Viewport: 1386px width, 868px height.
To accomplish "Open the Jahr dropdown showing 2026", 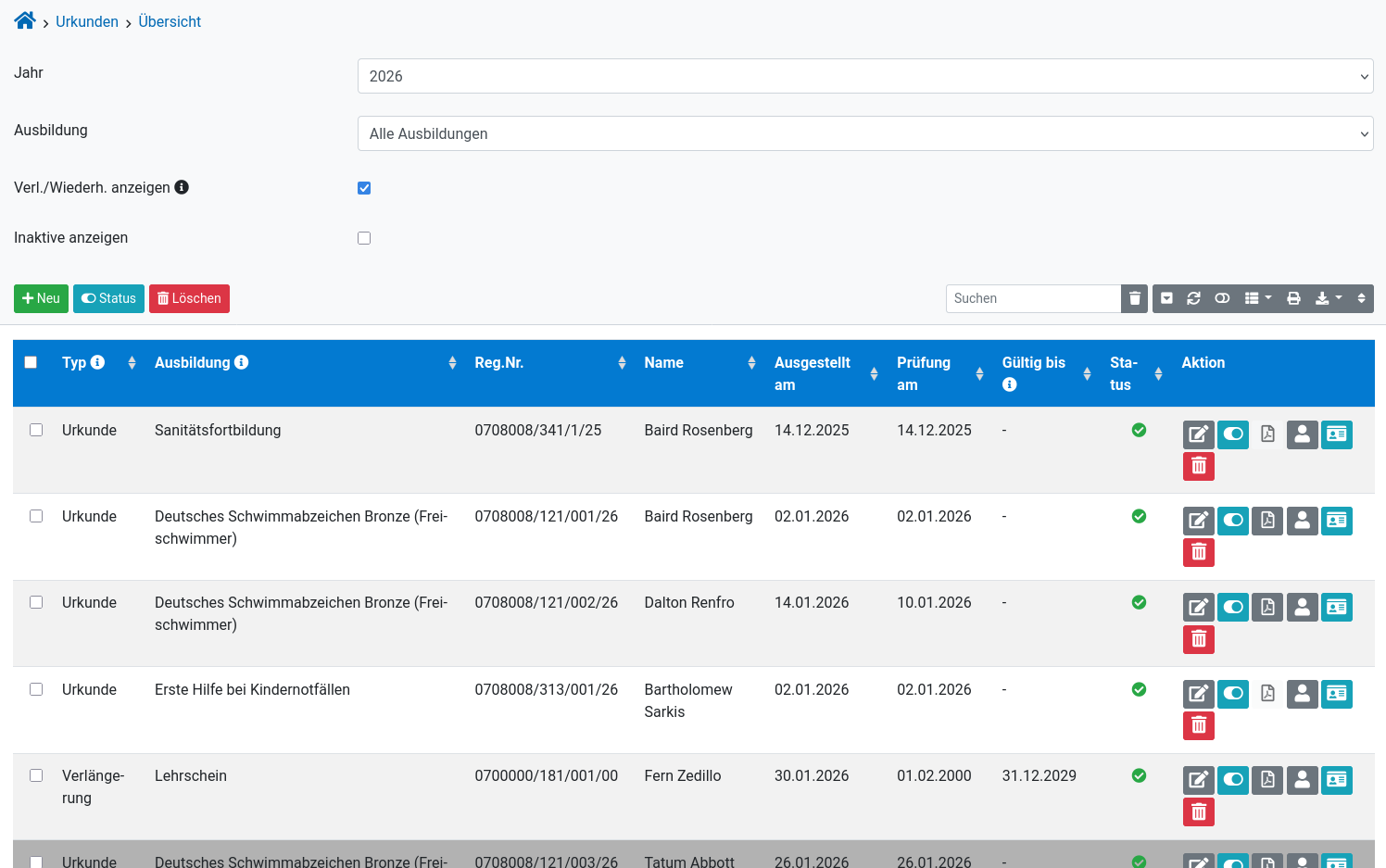I will (x=865, y=76).
